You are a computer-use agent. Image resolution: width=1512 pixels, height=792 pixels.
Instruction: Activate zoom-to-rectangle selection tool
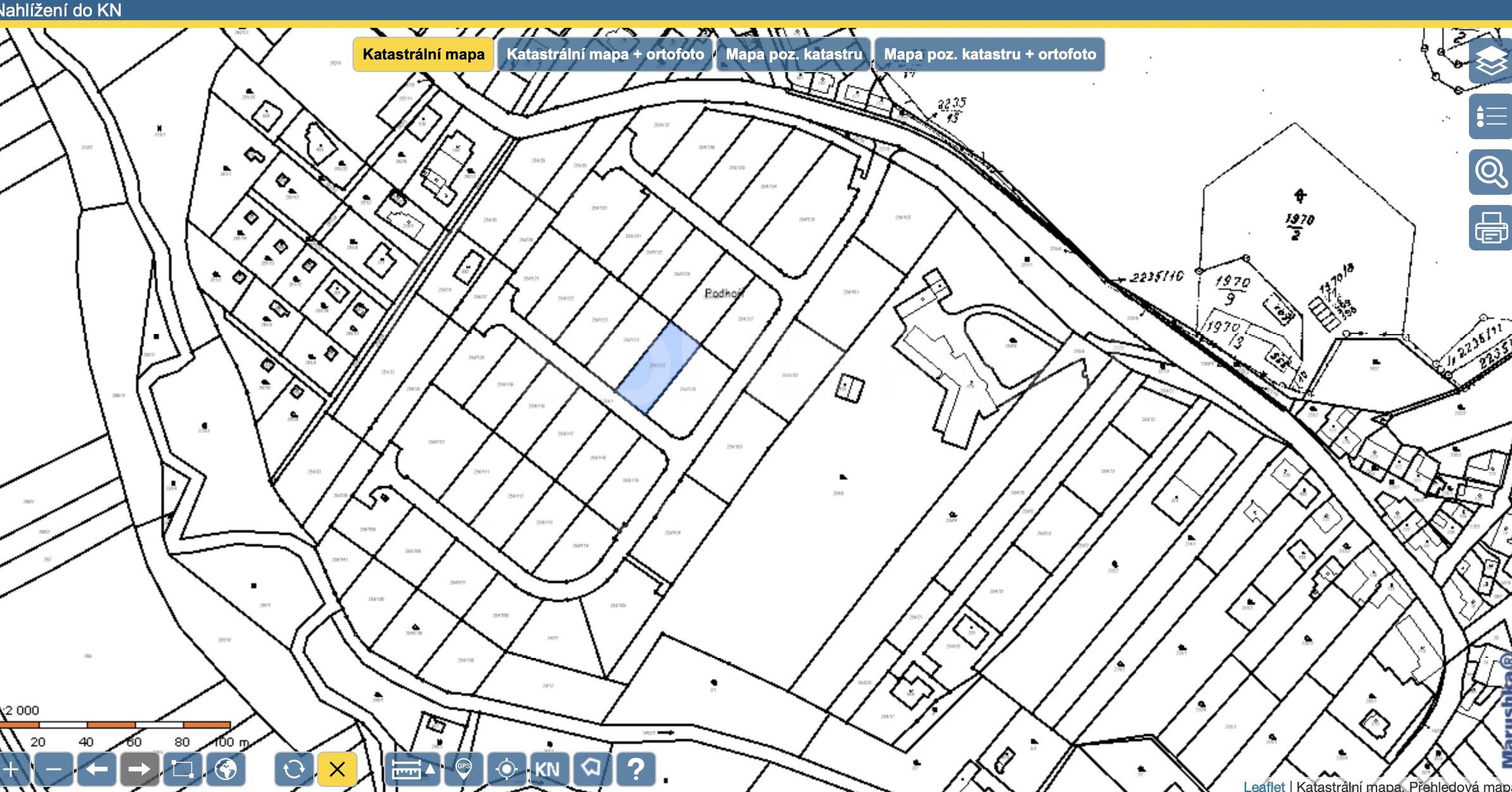tap(182, 769)
